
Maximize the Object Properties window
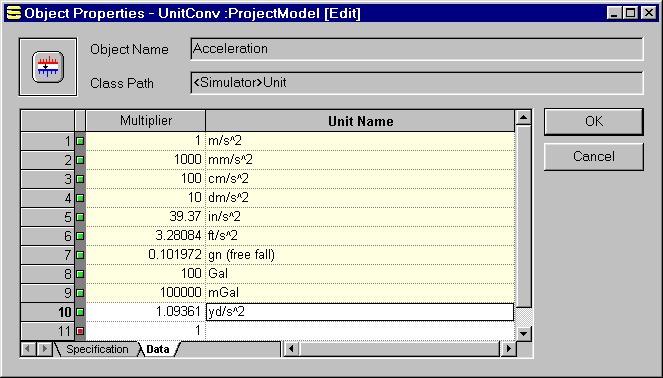pyautogui.click(x=630, y=13)
